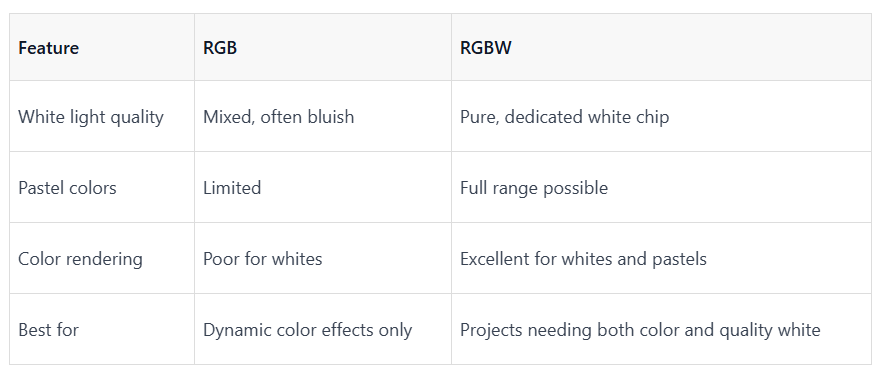The width and height of the screenshot is (890, 381).
Task: Select 'Projects needing both color' cell
Action: pyautogui.click(x=661, y=329)
